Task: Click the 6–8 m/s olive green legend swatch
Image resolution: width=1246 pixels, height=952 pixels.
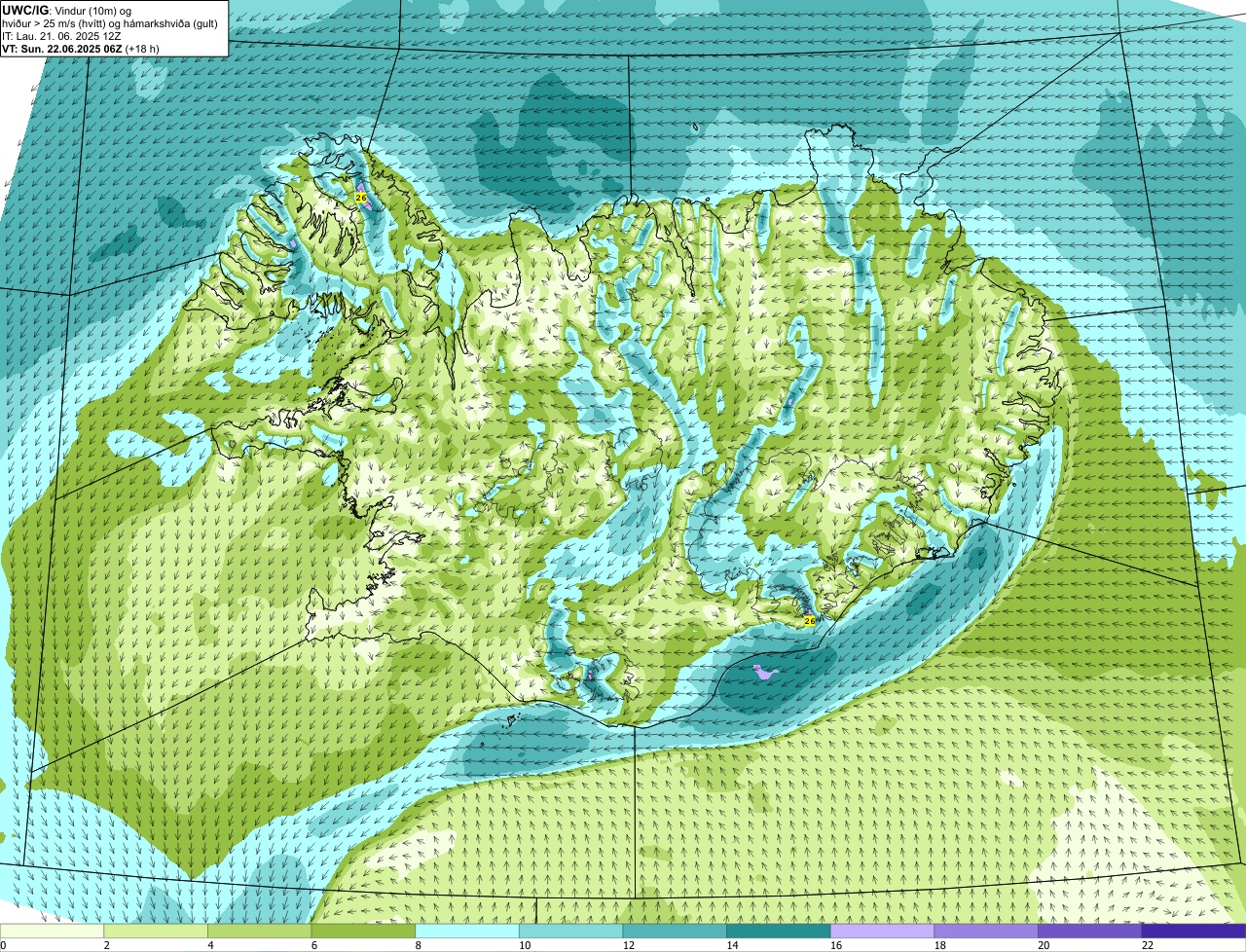Action: (x=363, y=931)
